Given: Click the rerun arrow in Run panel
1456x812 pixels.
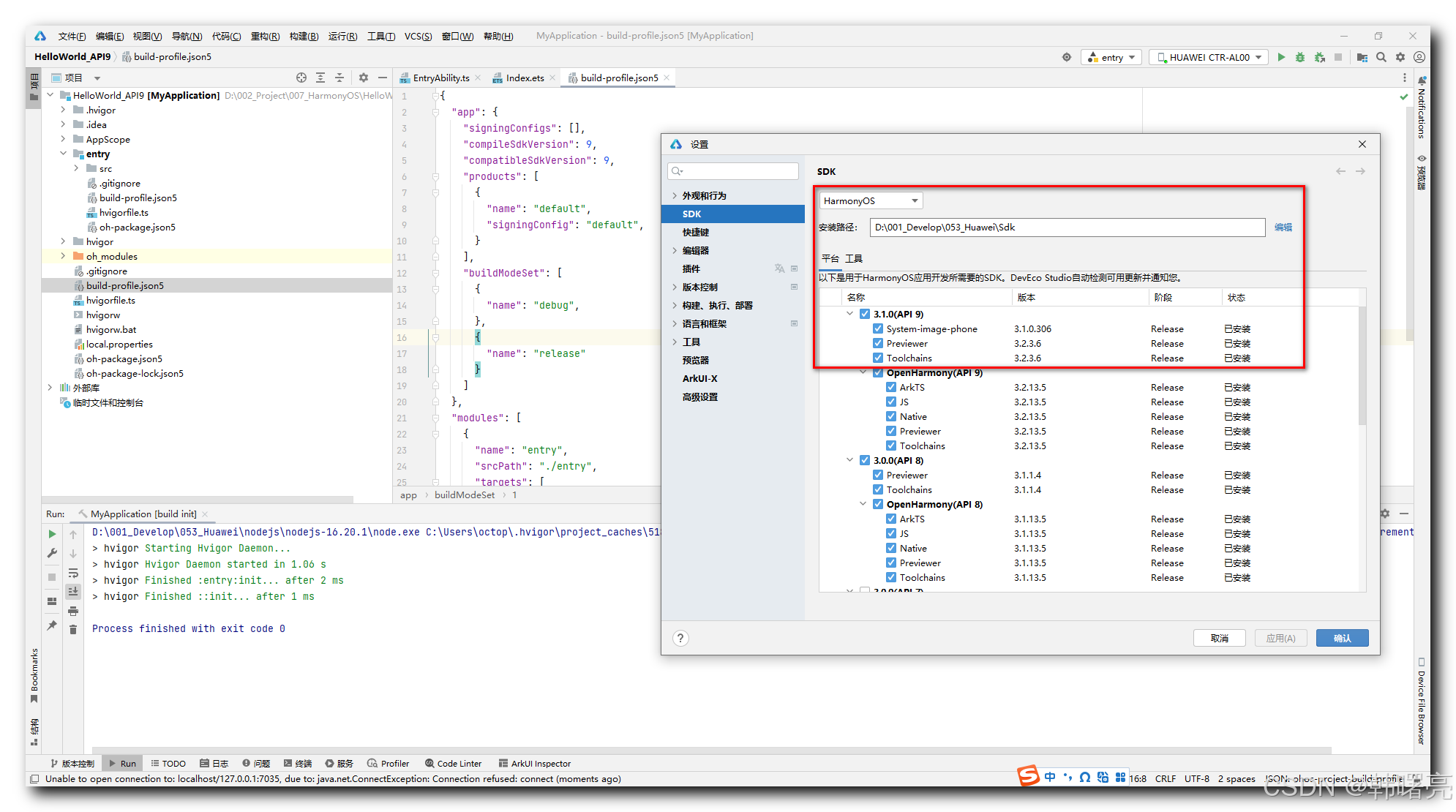Looking at the screenshot, I should [52, 534].
